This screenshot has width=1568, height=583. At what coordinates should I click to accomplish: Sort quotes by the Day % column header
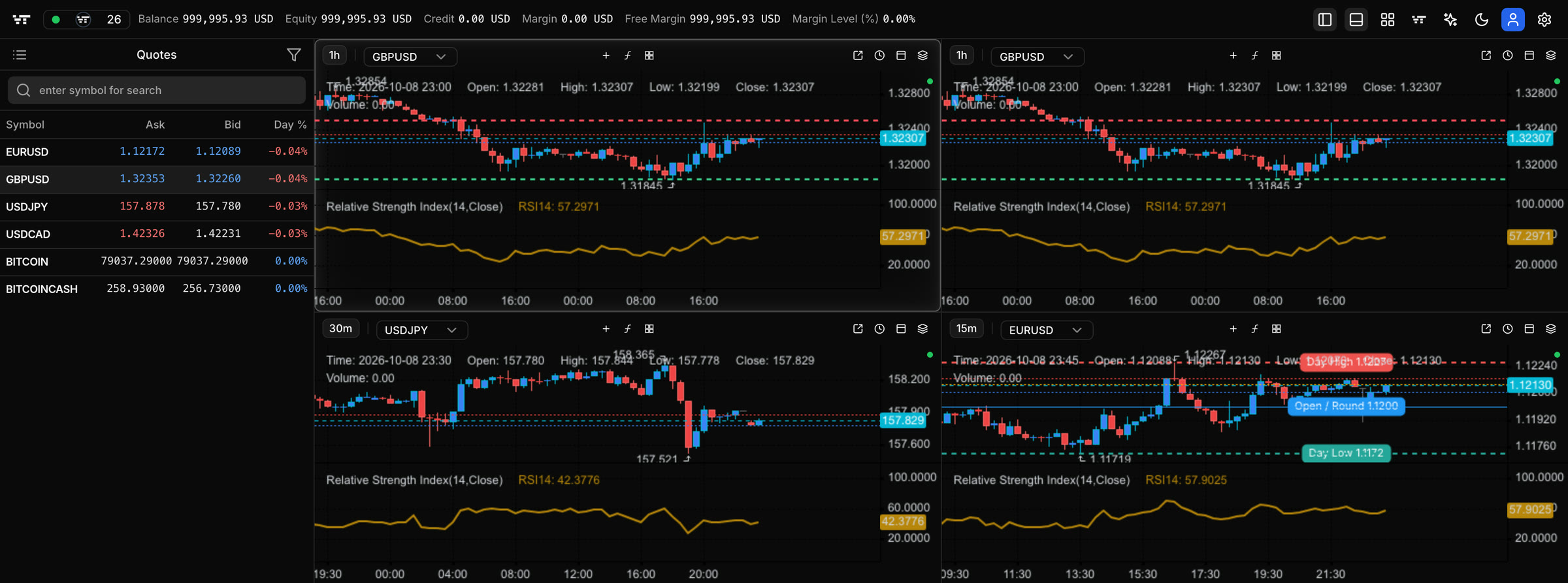pyautogui.click(x=290, y=125)
